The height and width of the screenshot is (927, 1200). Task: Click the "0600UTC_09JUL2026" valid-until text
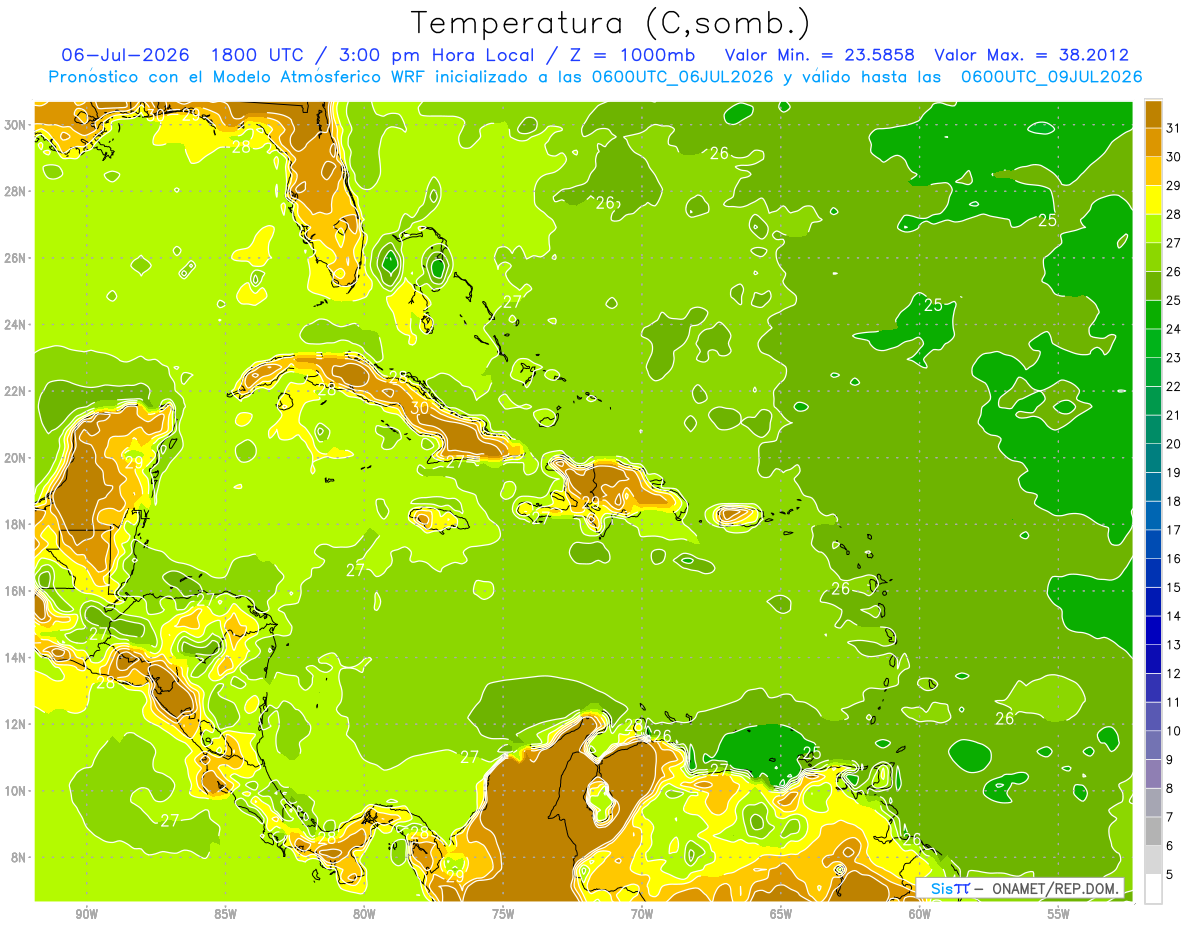pos(1051,77)
